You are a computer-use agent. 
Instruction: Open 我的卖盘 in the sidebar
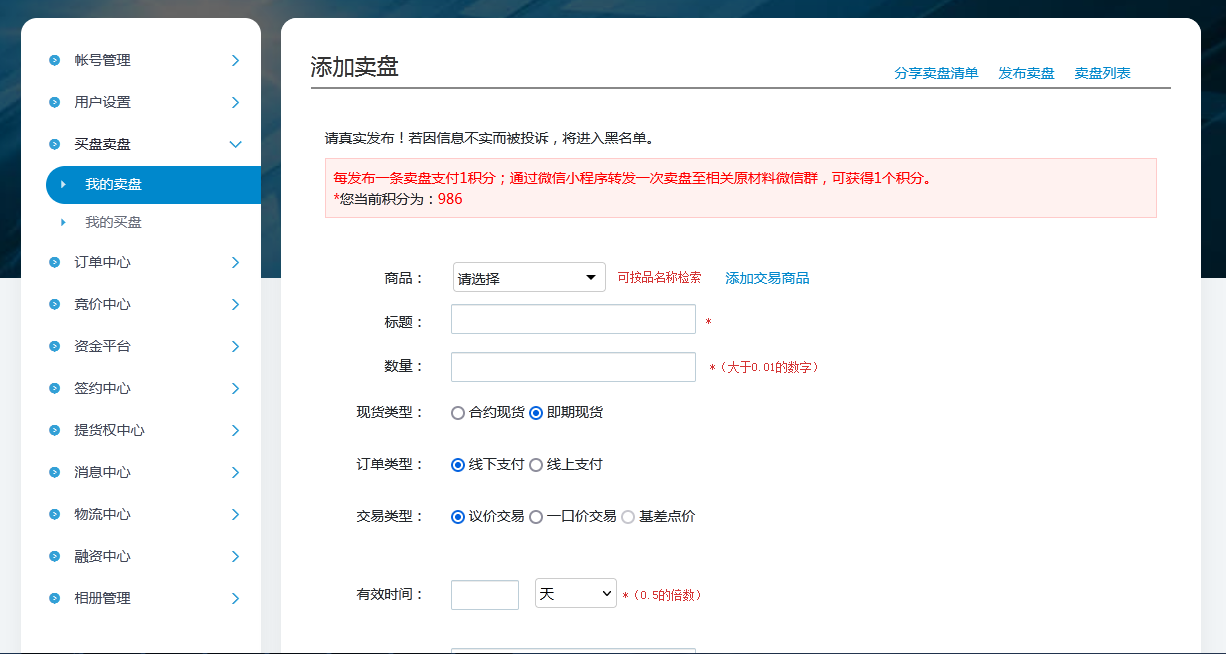point(113,184)
